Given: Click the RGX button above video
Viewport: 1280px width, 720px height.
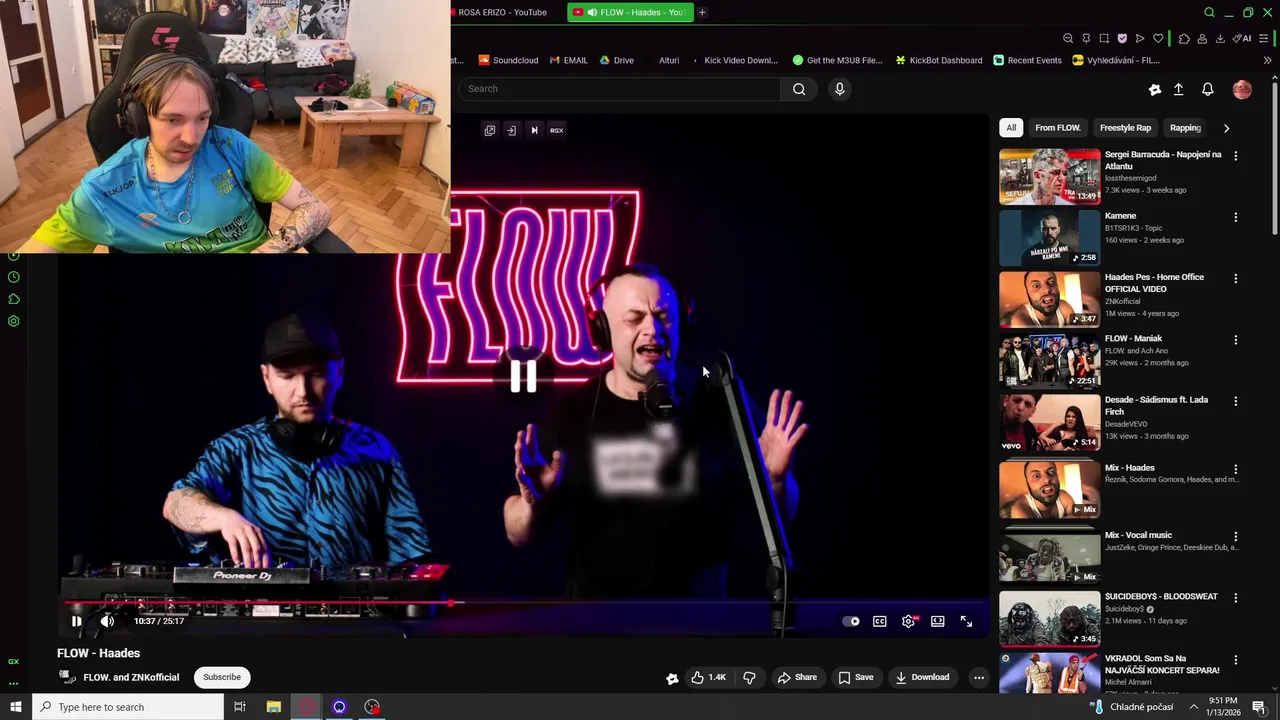Looking at the screenshot, I should coord(557,130).
